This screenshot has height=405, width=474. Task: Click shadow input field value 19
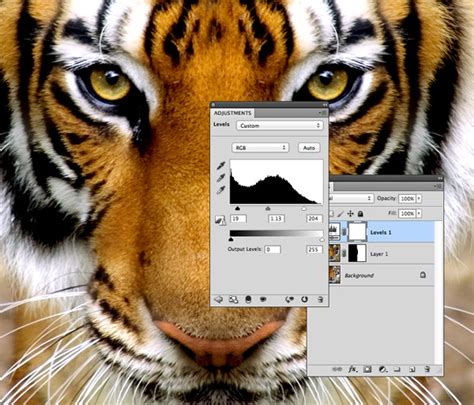point(238,219)
